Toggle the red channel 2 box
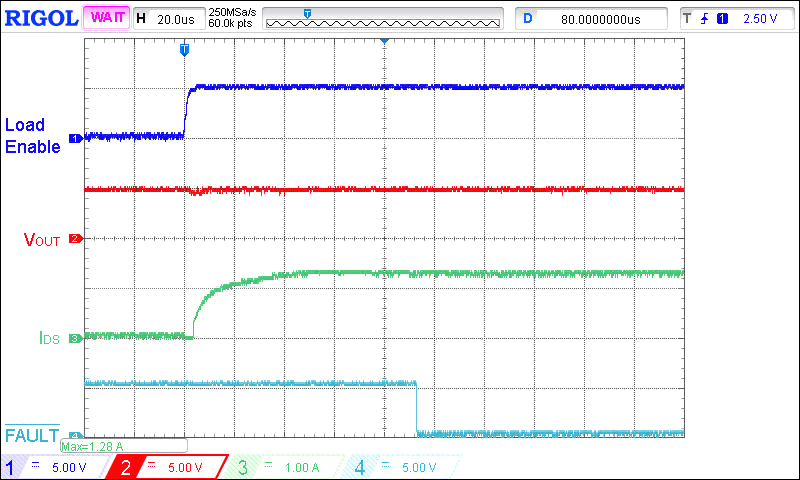The height and width of the screenshot is (480, 800). tap(170, 467)
